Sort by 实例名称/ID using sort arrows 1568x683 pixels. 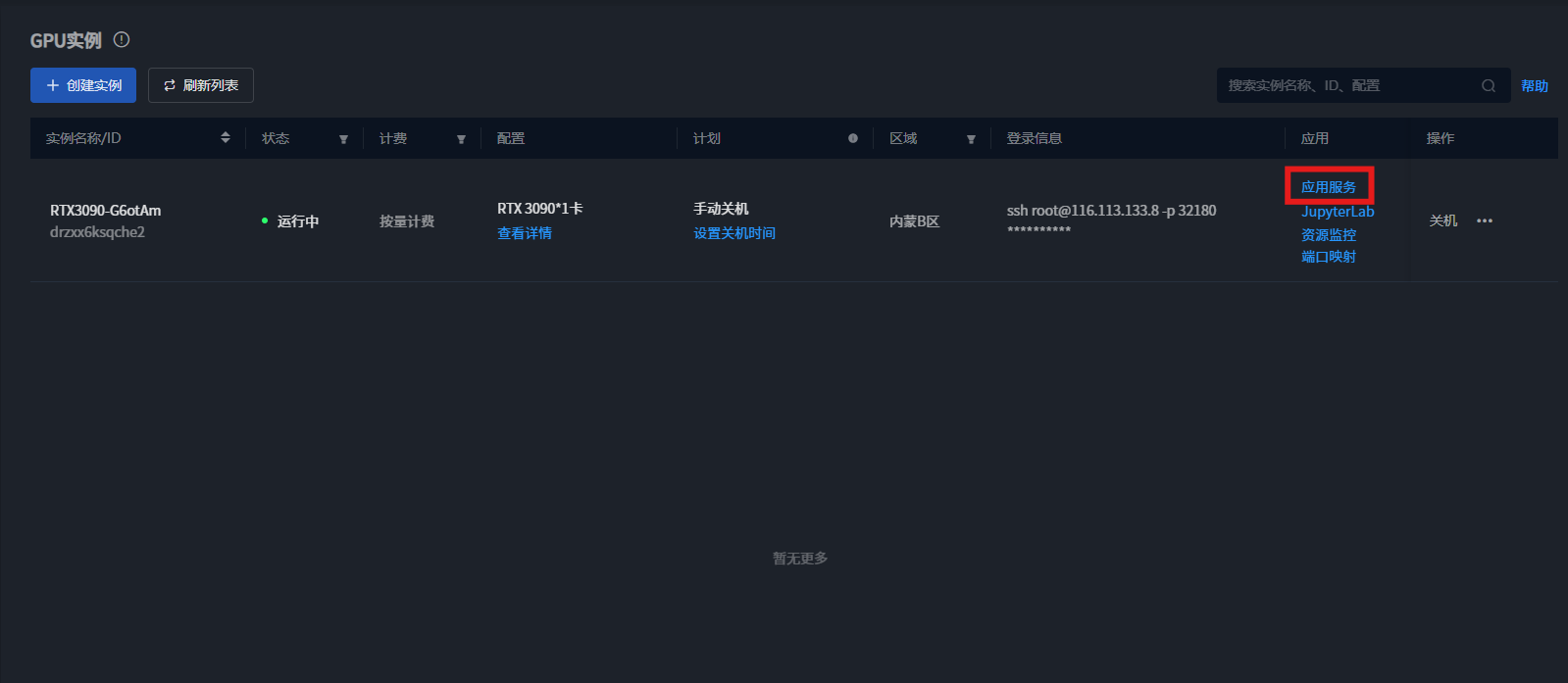pos(226,138)
